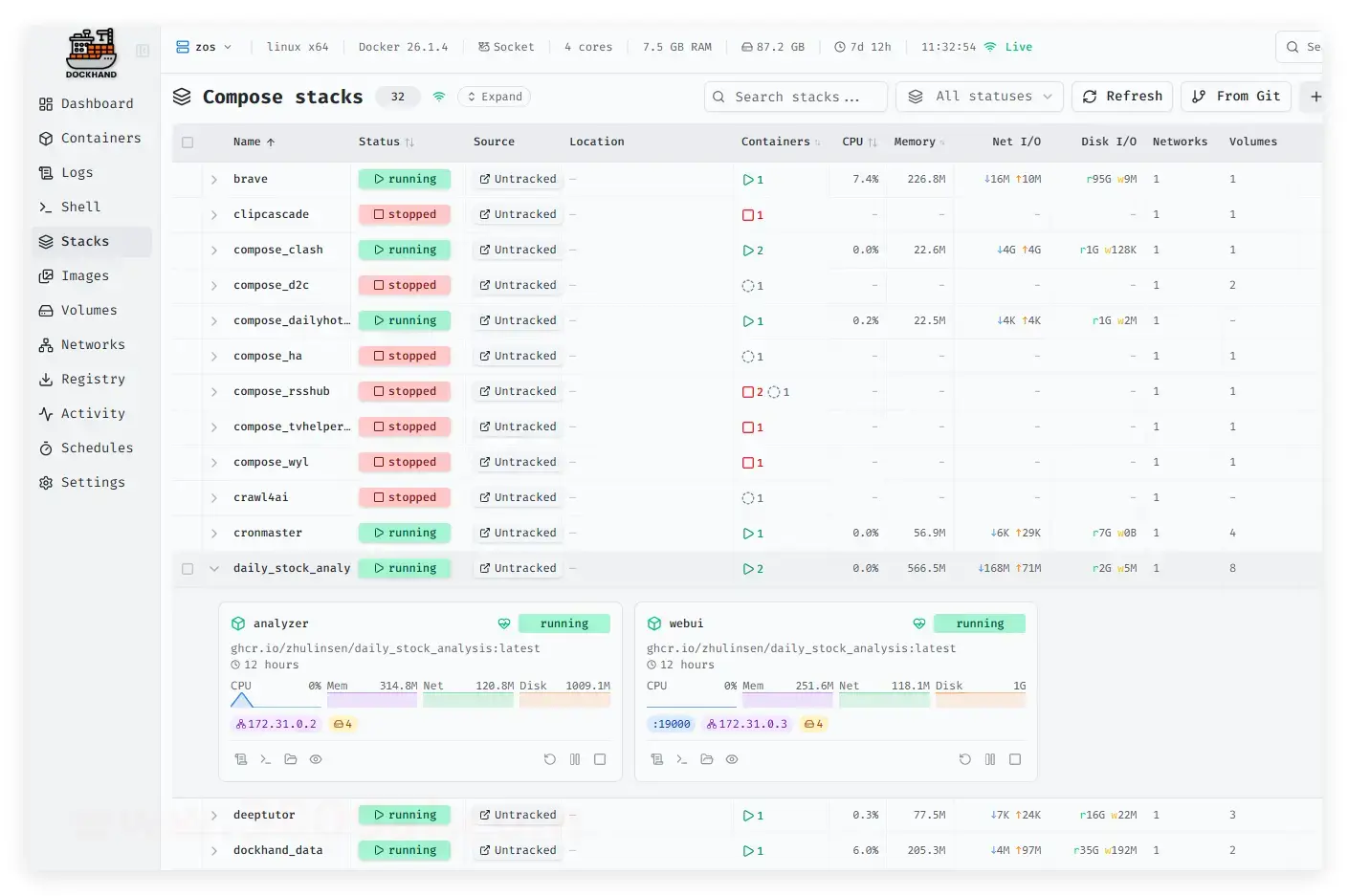Collapse the sidebar using the panel icon
This screenshot has height=896, width=1348.
(143, 51)
